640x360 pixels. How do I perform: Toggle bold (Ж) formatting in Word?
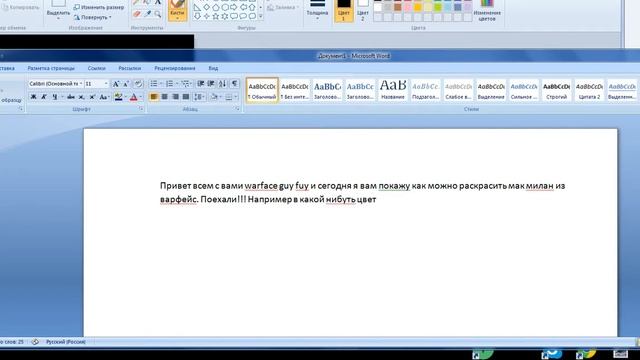(x=33, y=97)
